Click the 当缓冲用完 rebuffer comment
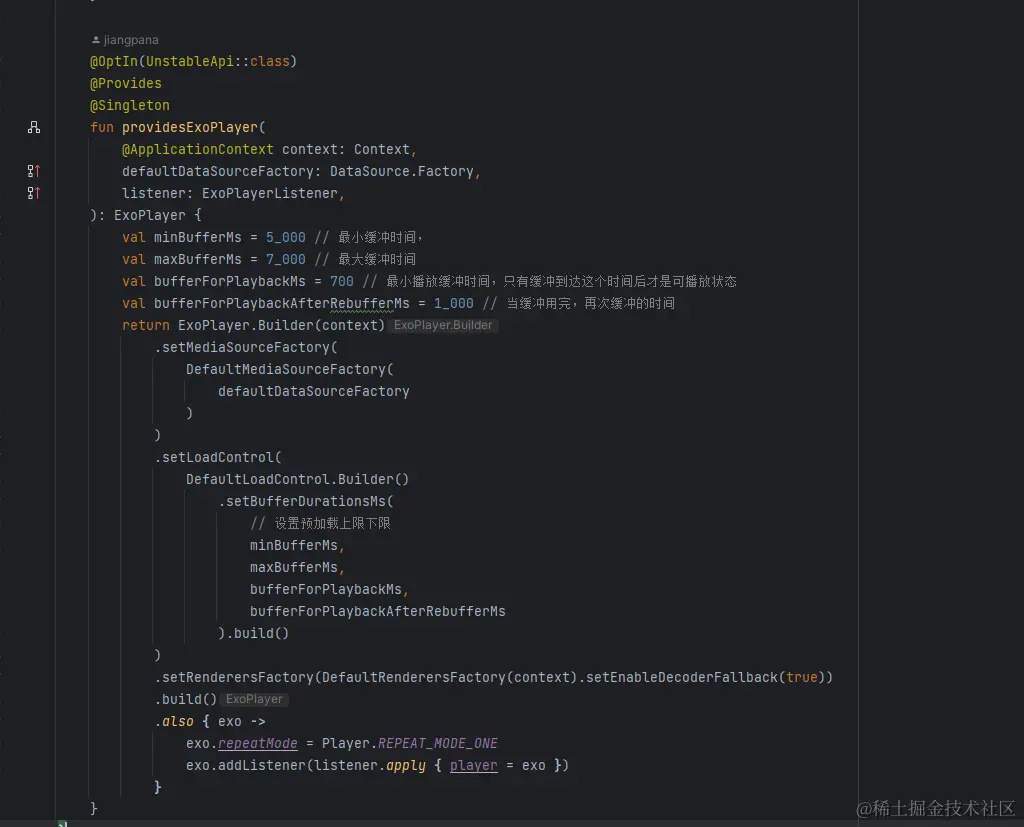Viewport: 1024px width, 827px height. (x=579, y=303)
